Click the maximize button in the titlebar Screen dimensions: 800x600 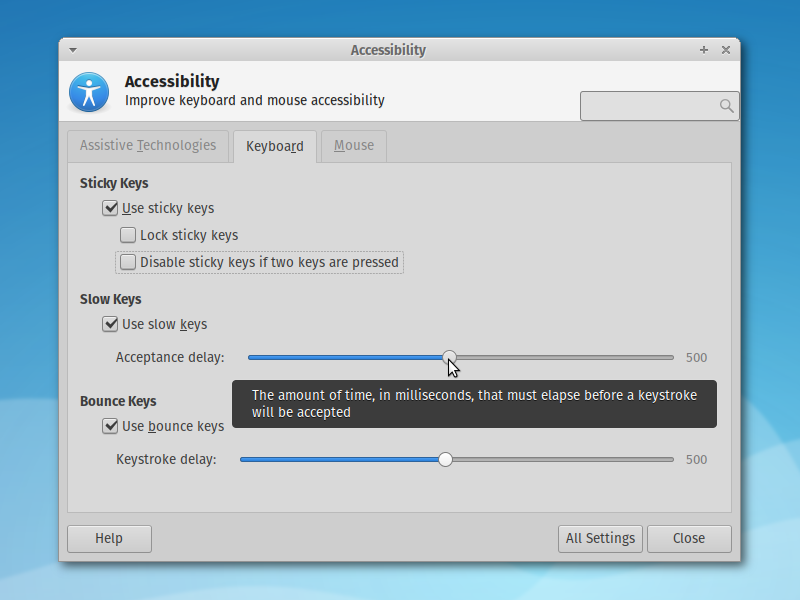pos(703,49)
